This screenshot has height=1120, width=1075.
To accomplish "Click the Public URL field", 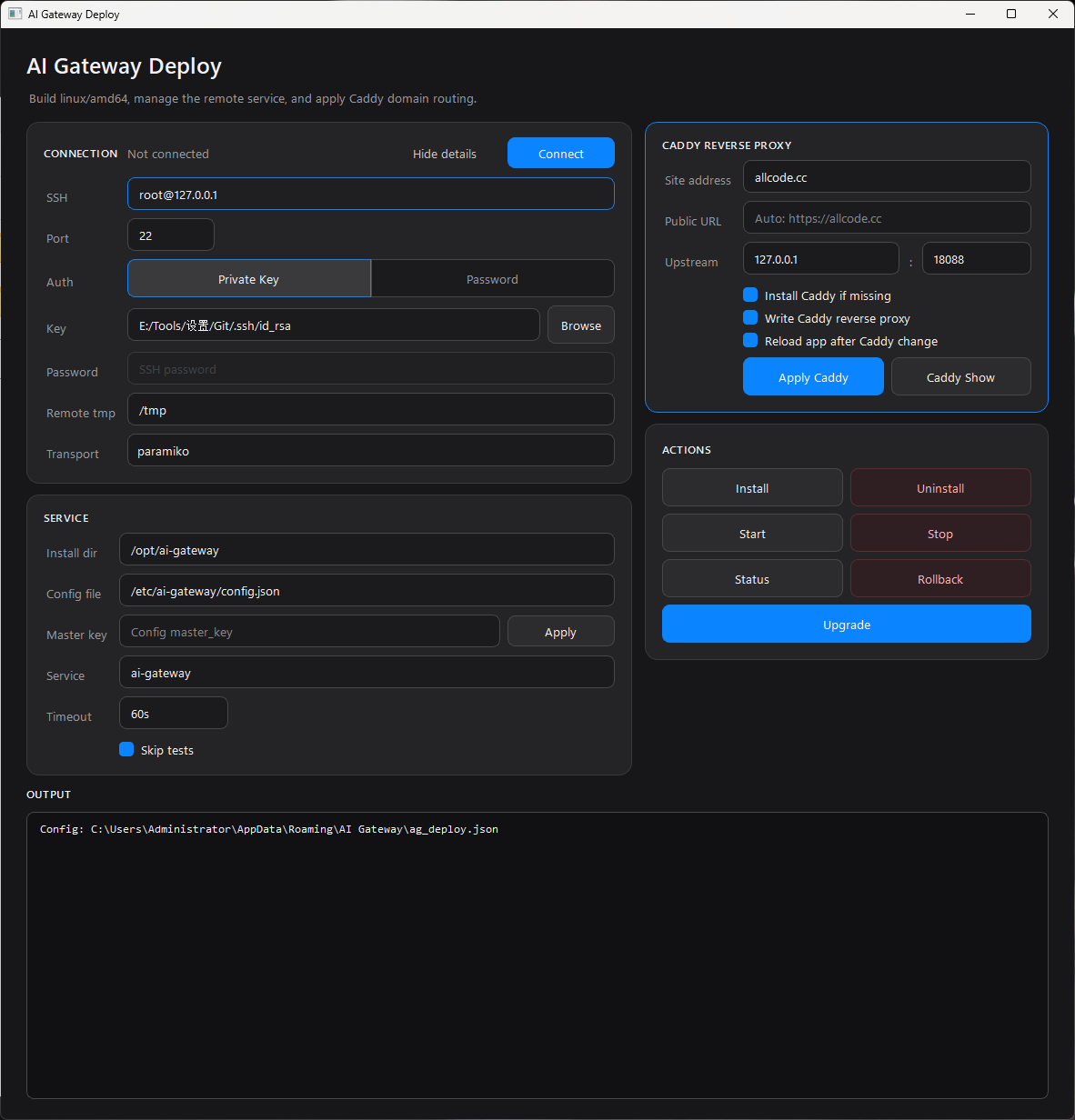I will [887, 217].
